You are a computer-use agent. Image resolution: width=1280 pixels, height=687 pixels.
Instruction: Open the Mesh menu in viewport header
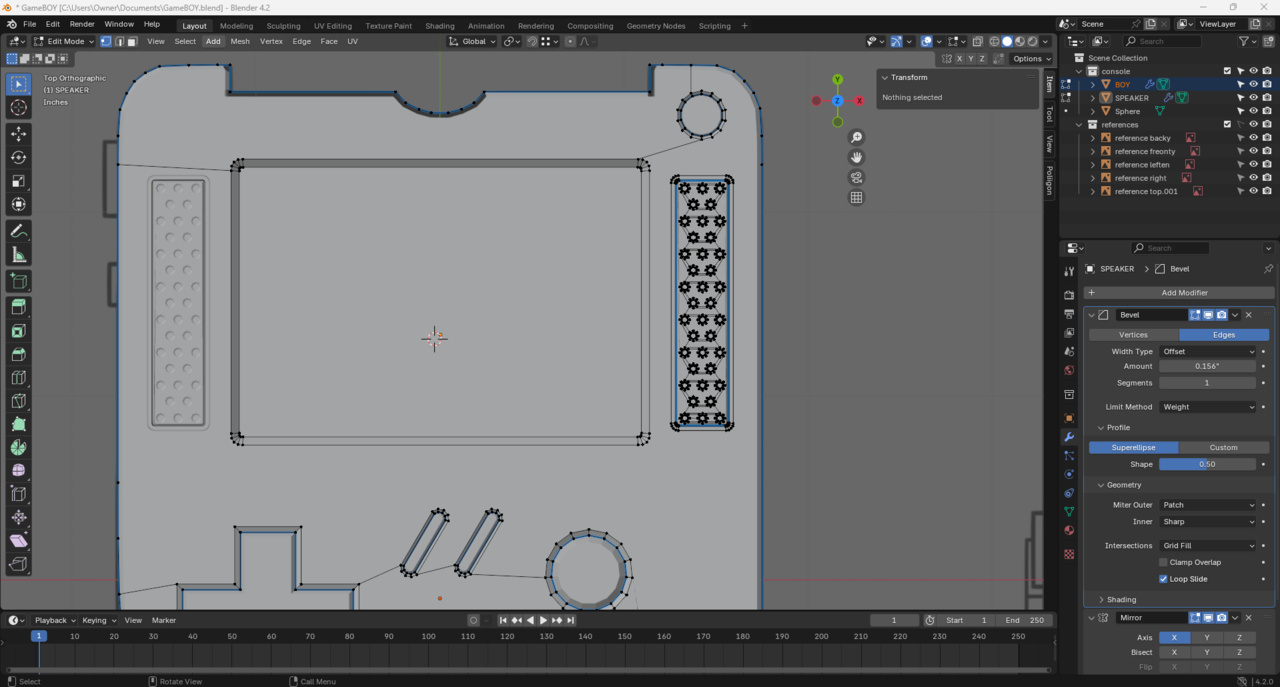pos(240,42)
